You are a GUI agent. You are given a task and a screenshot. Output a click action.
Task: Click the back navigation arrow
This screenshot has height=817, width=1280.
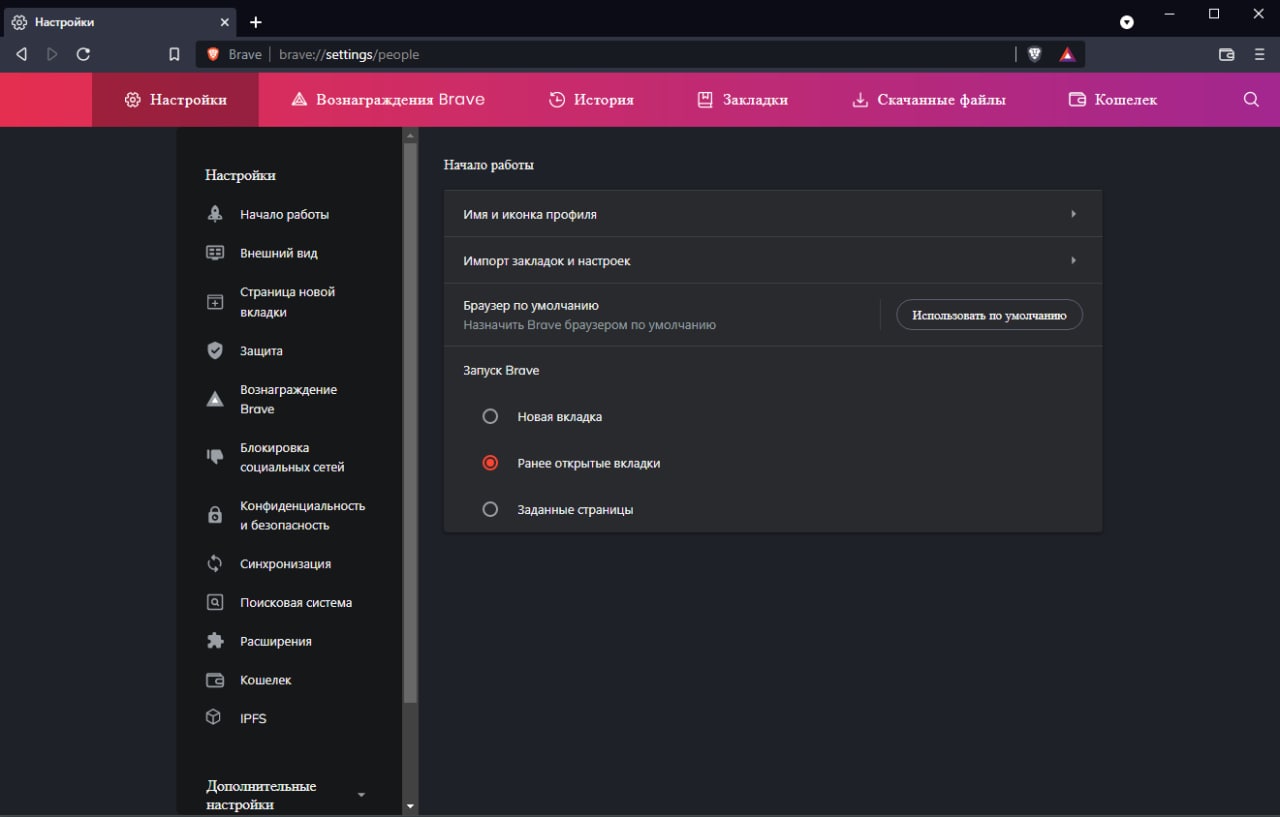tap(21, 54)
